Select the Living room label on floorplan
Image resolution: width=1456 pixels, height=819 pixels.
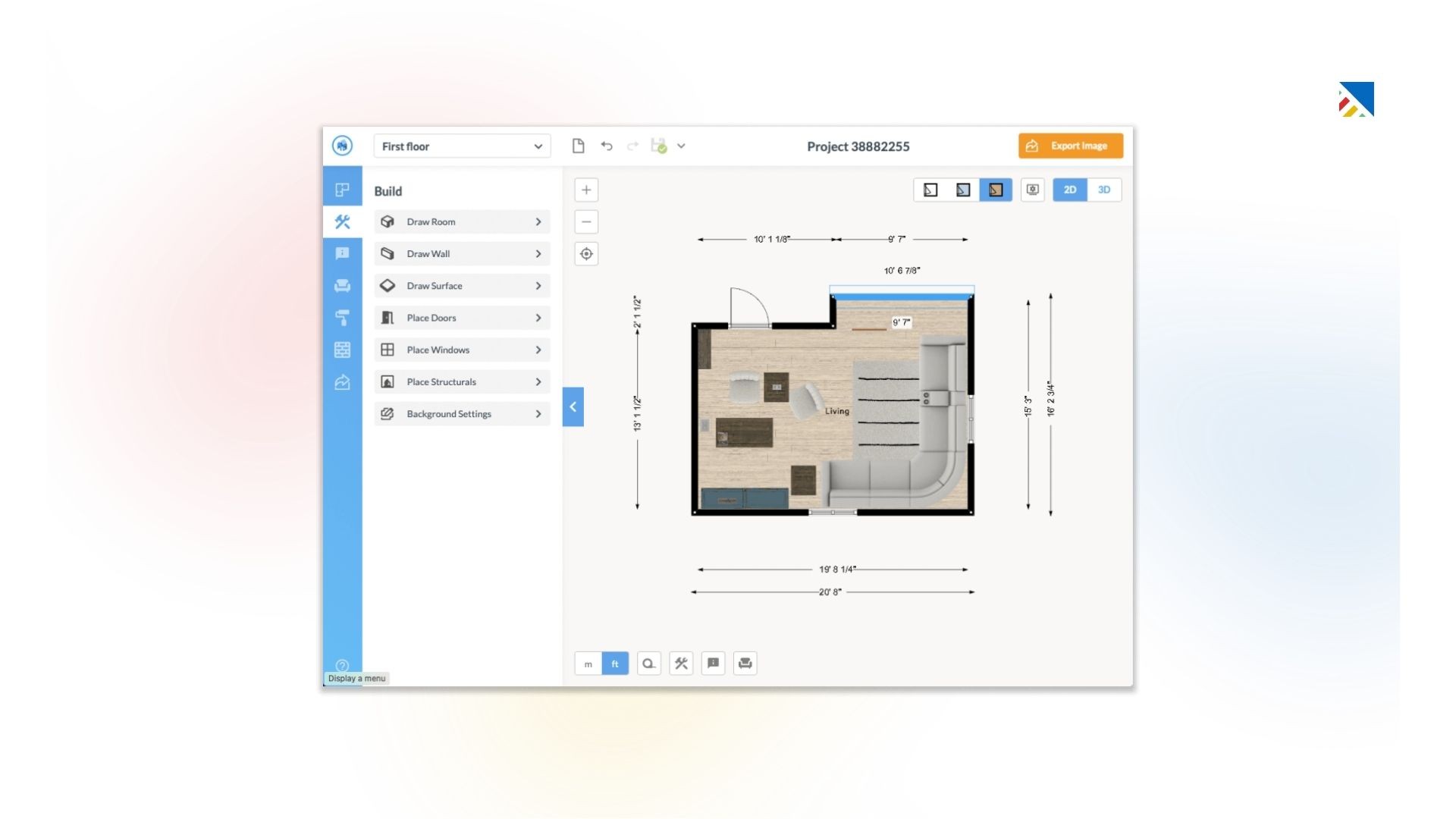pos(836,411)
